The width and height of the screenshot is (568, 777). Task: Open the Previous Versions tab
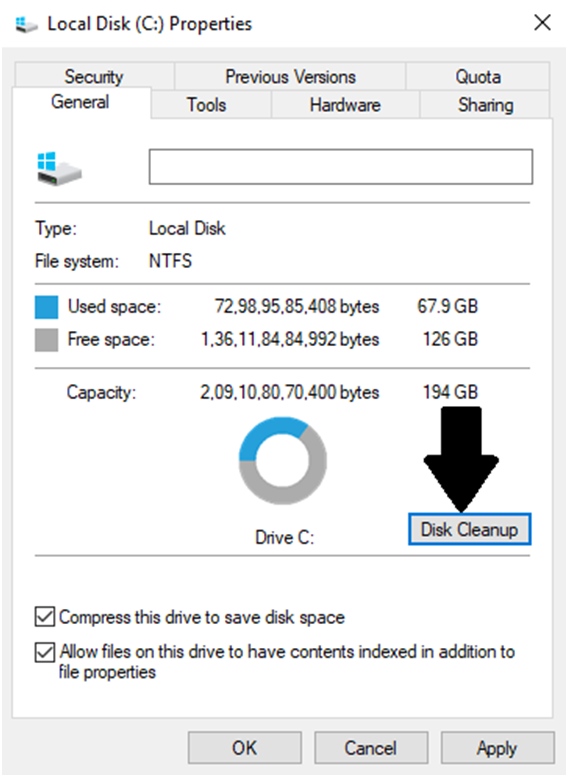tap(290, 76)
